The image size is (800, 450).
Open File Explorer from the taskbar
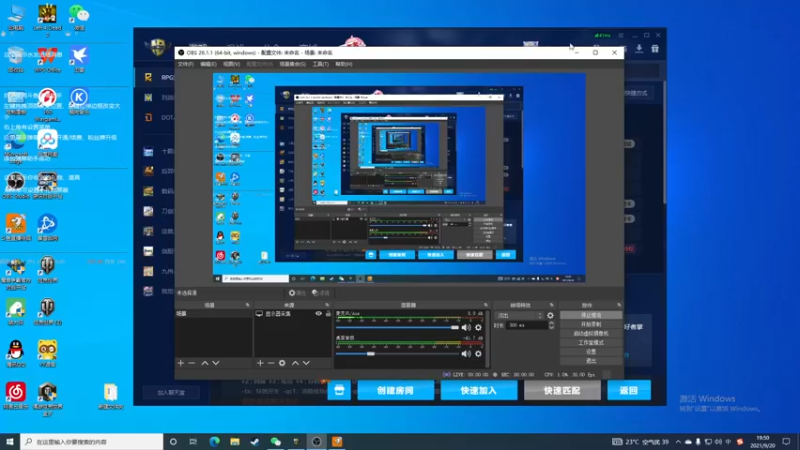click(x=235, y=442)
